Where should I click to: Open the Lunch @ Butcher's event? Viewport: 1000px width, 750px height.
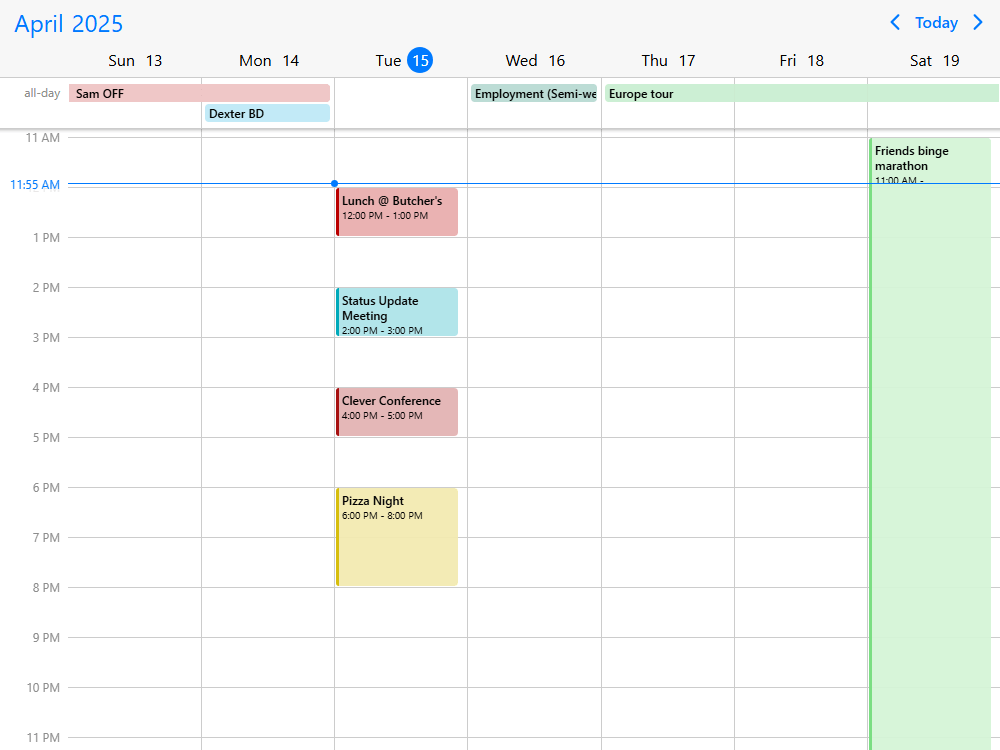397,212
